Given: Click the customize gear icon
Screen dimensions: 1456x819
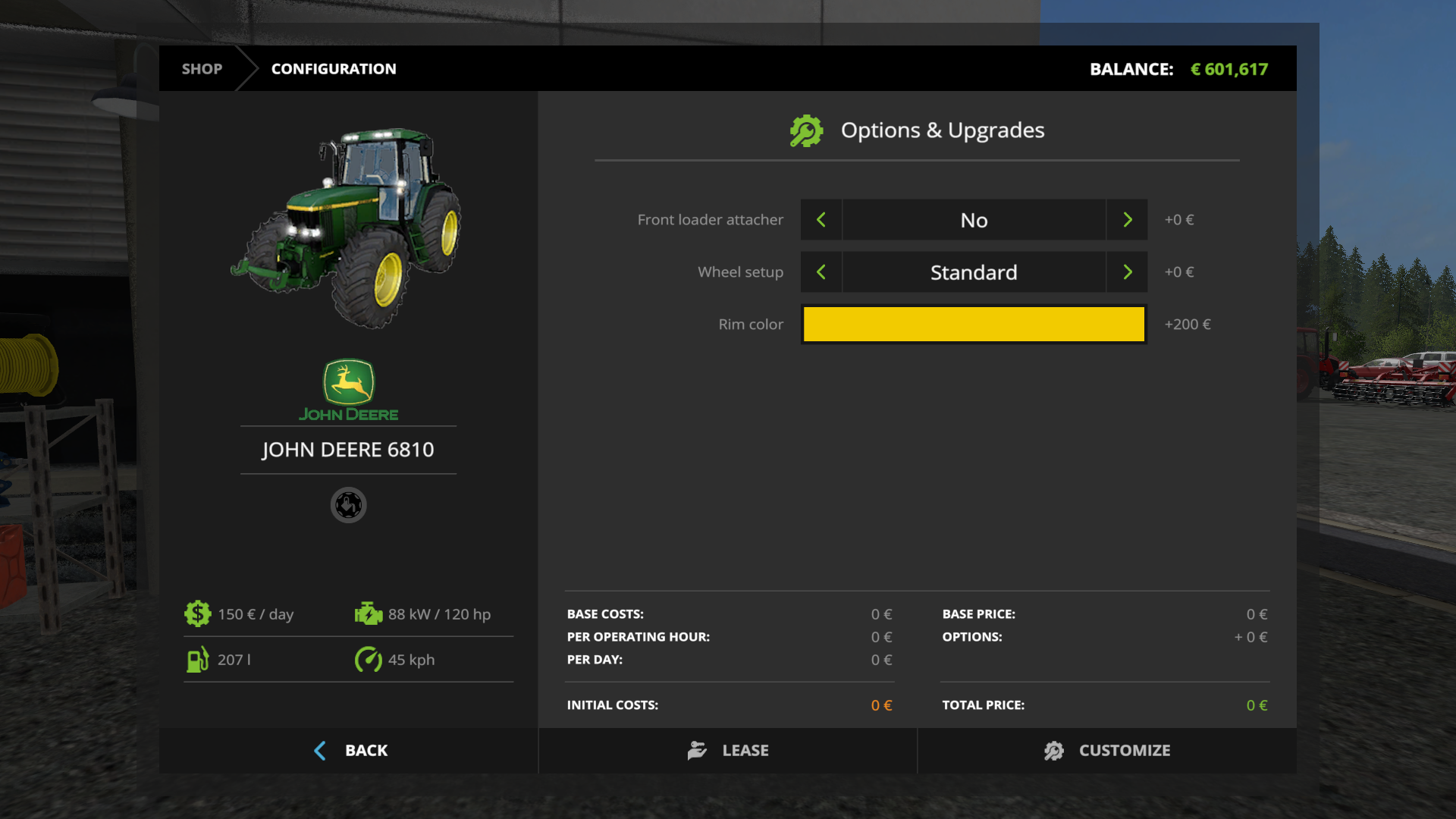Looking at the screenshot, I should pos(1054,751).
